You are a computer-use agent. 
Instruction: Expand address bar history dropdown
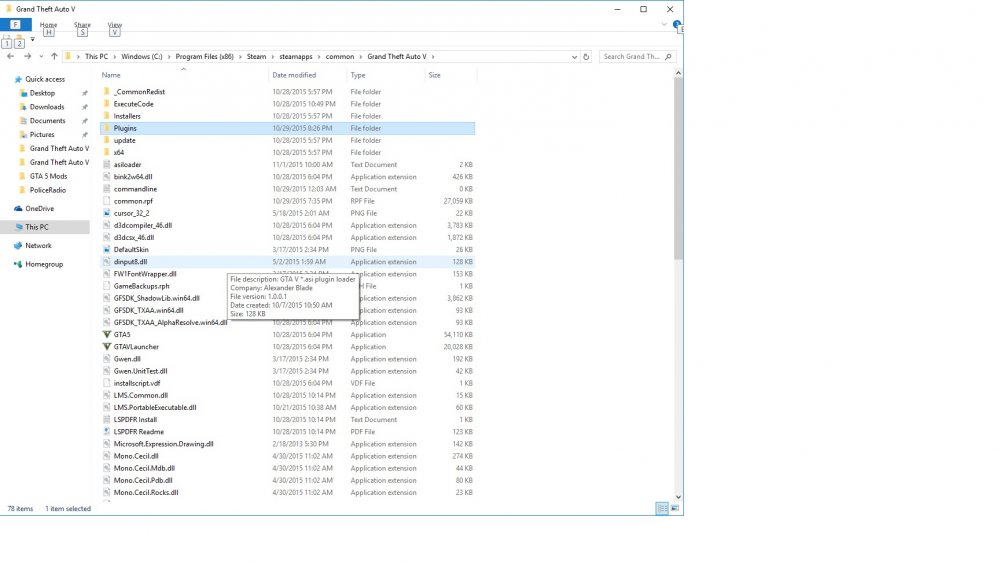coord(575,57)
